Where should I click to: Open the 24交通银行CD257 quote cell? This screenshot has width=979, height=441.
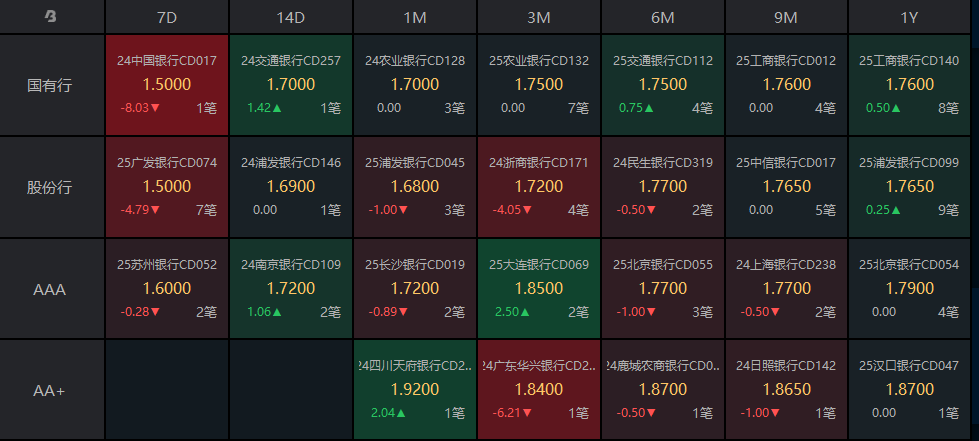[291, 85]
